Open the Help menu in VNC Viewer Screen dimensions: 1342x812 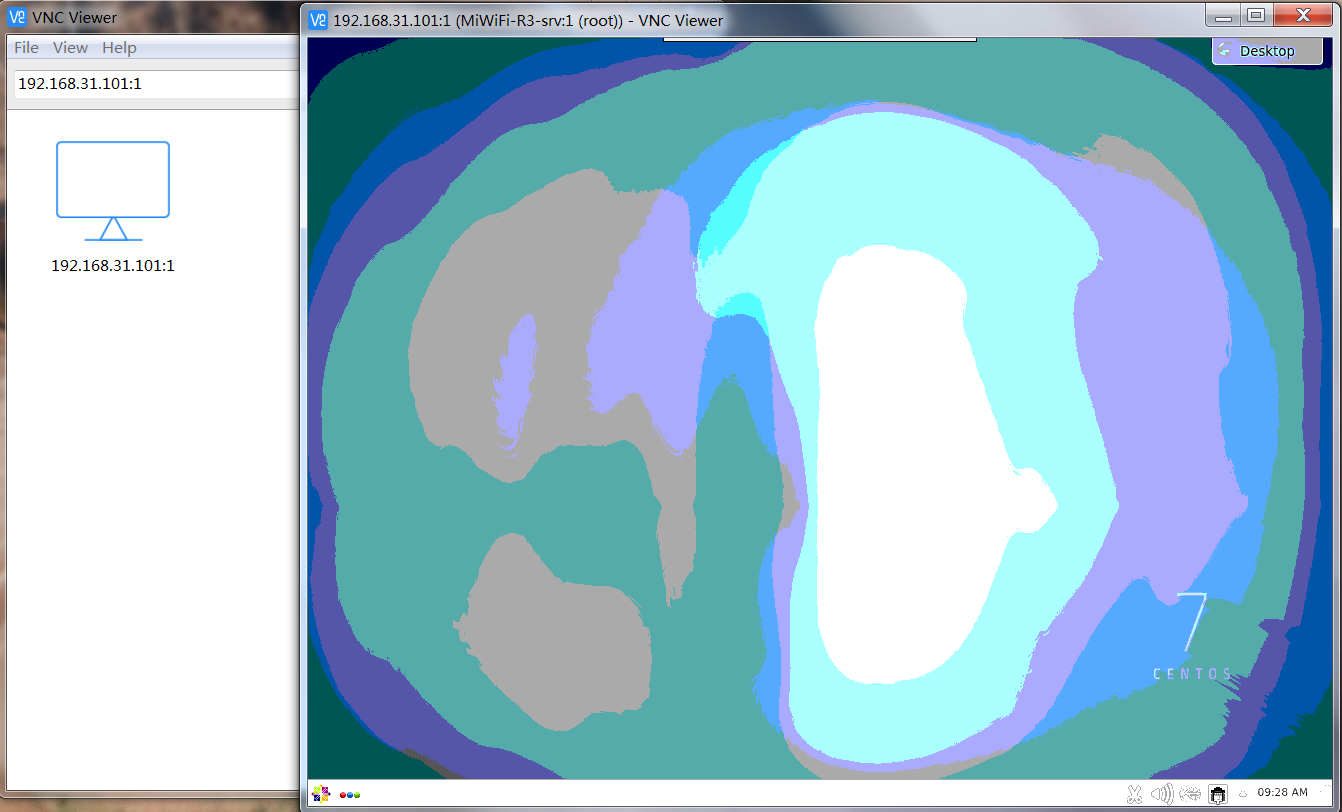click(119, 48)
